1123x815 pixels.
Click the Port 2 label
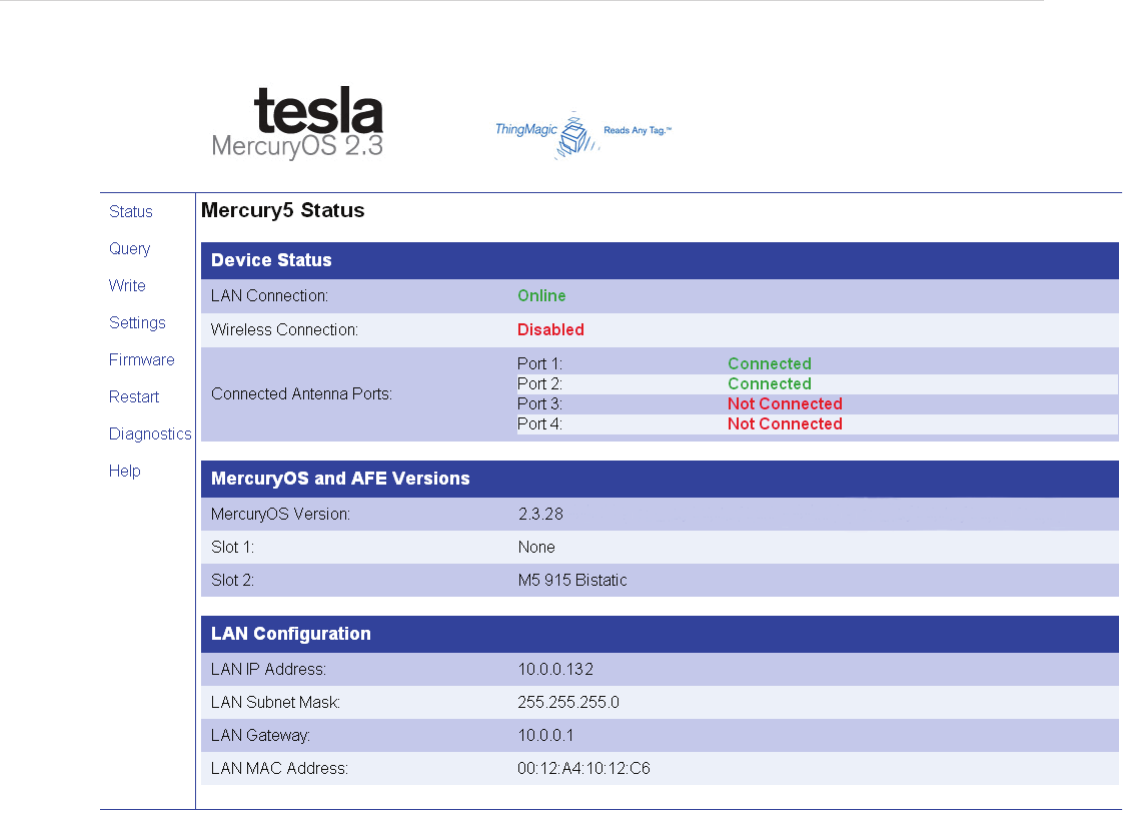(x=540, y=384)
